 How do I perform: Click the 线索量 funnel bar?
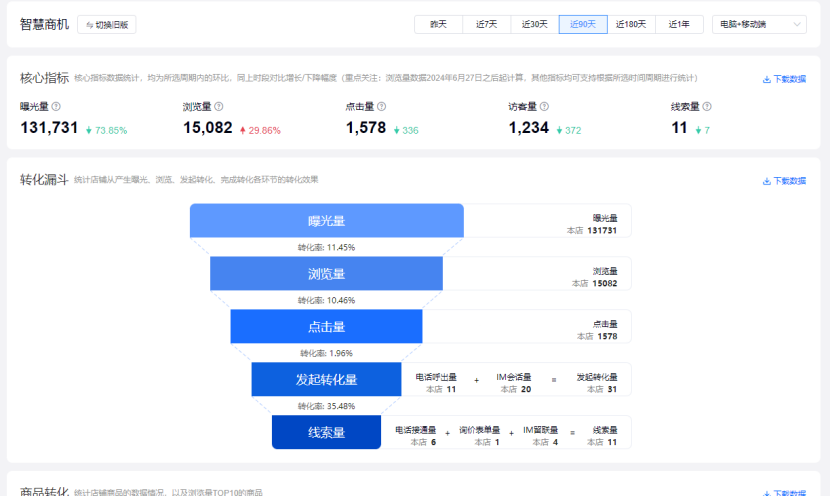(327, 432)
